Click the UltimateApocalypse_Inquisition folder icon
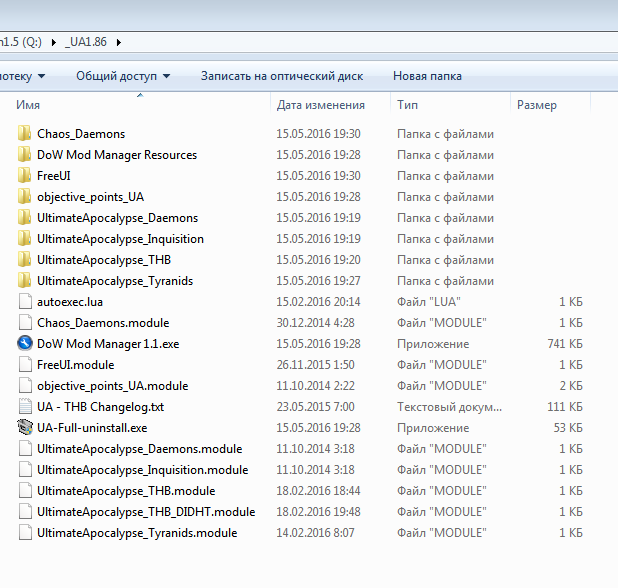 (x=24, y=238)
